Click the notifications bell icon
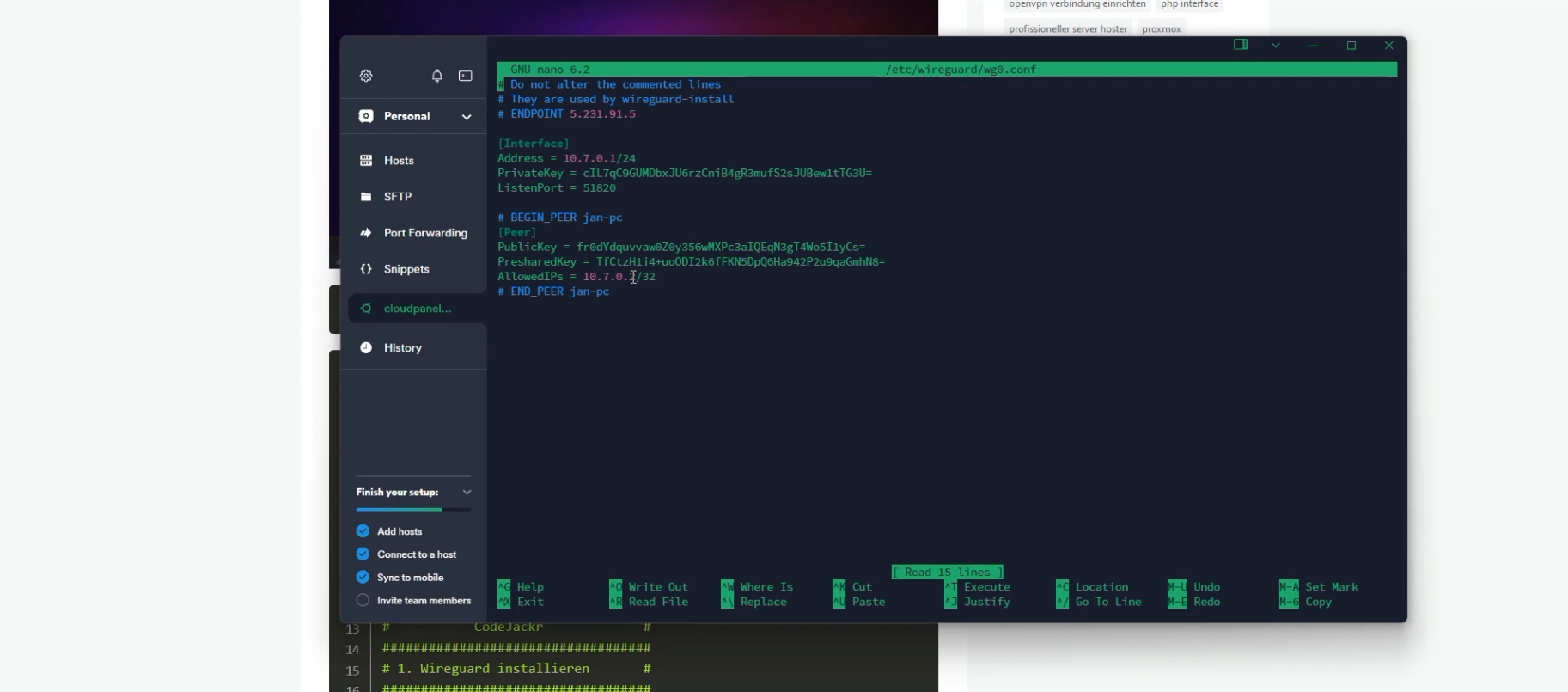The height and width of the screenshot is (692, 1568). (x=436, y=76)
